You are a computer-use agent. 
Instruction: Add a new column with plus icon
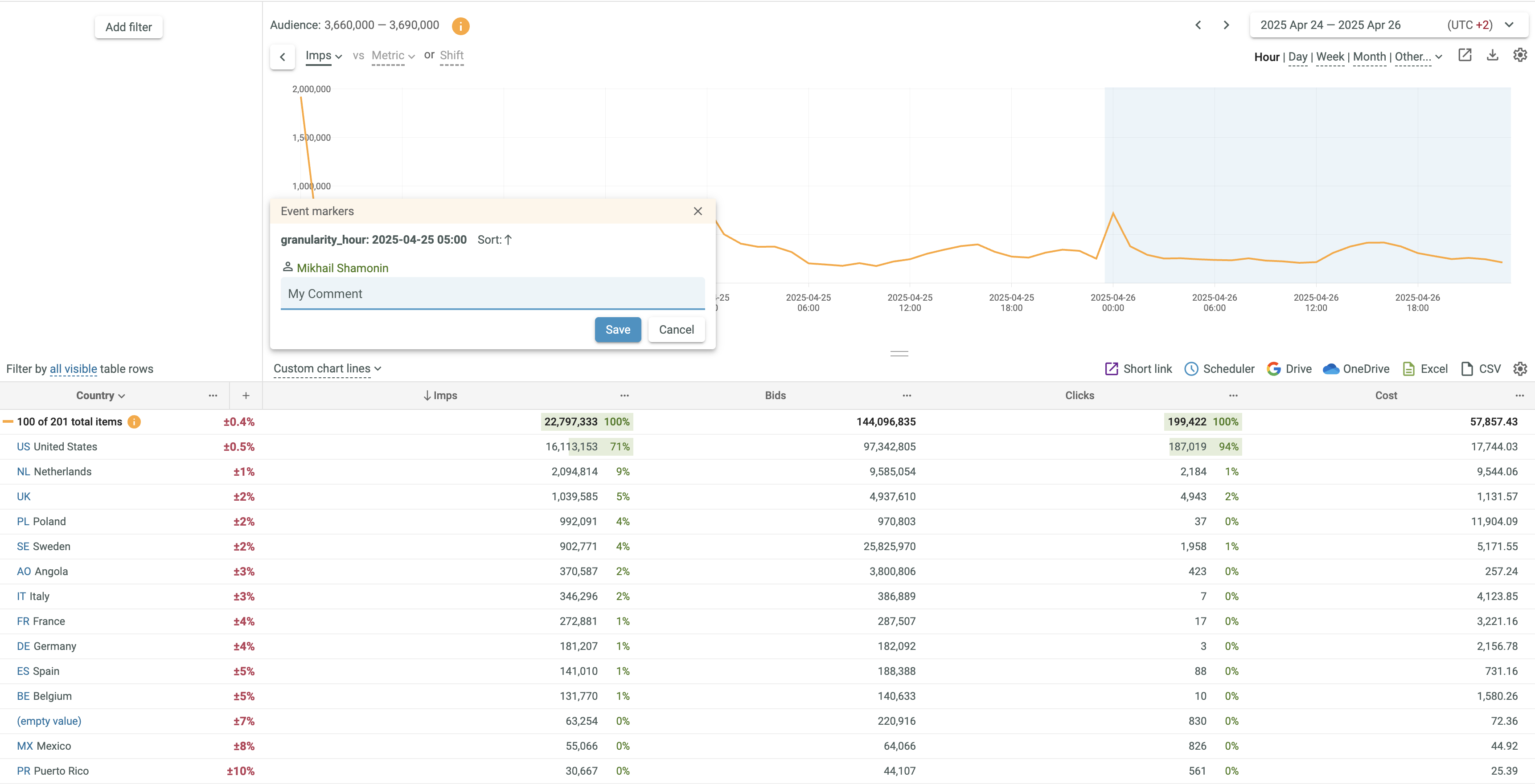click(246, 396)
